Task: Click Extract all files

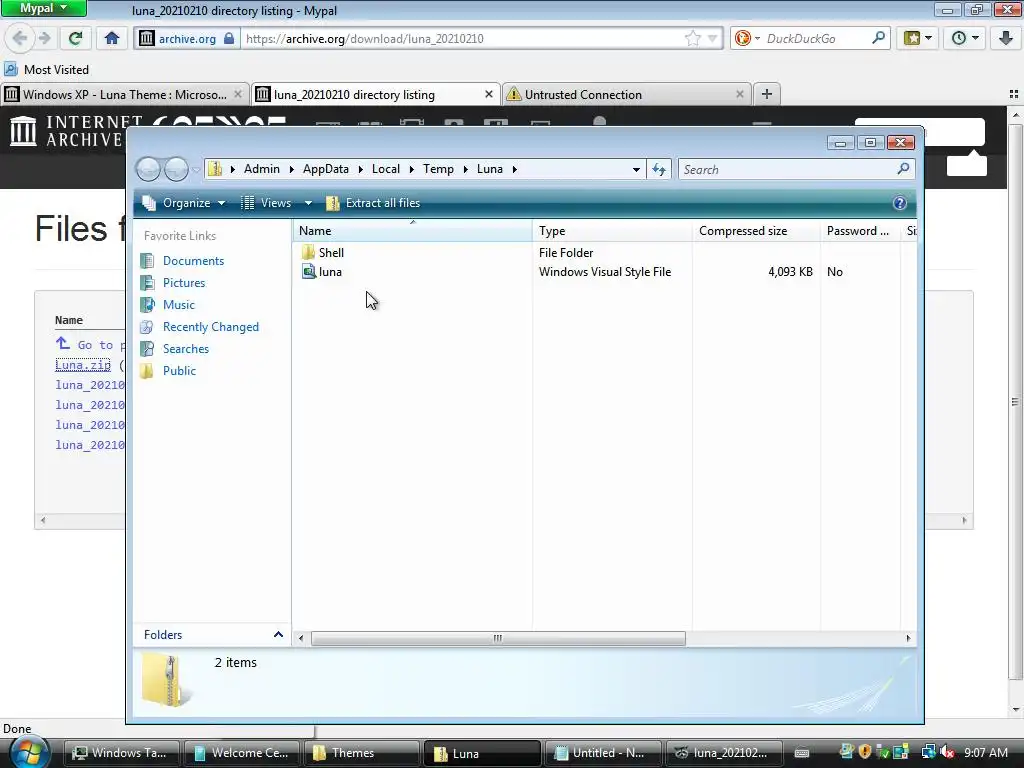Action: (x=373, y=203)
